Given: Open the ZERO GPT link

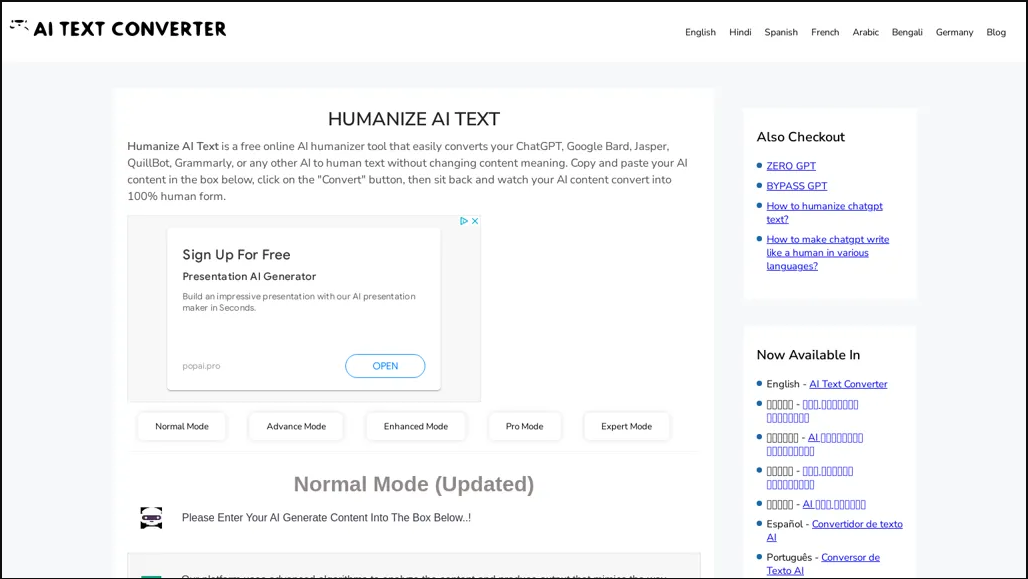Looking at the screenshot, I should [791, 166].
